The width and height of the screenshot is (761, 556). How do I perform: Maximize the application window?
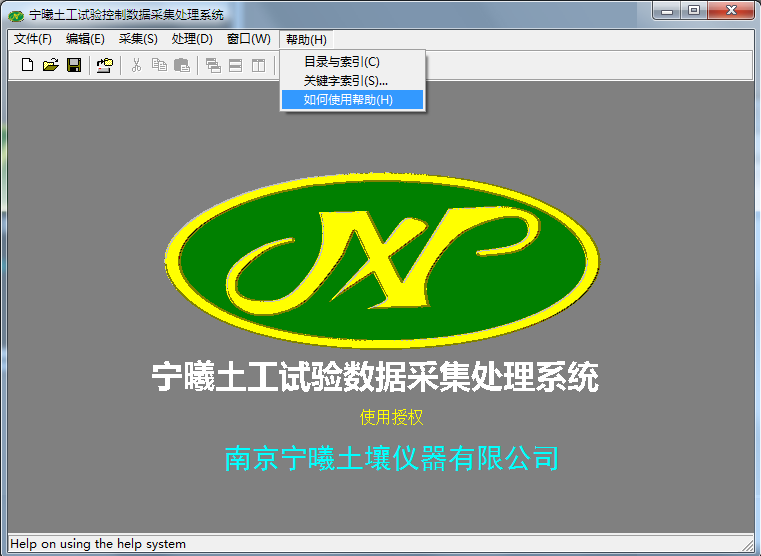tap(694, 11)
